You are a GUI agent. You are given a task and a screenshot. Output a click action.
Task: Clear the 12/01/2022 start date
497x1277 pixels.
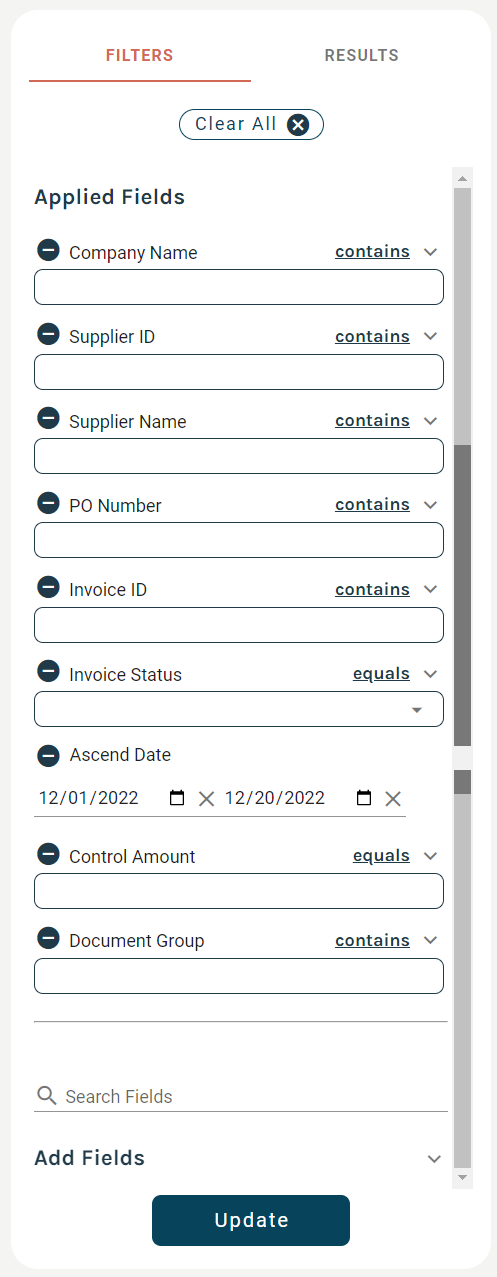206,798
